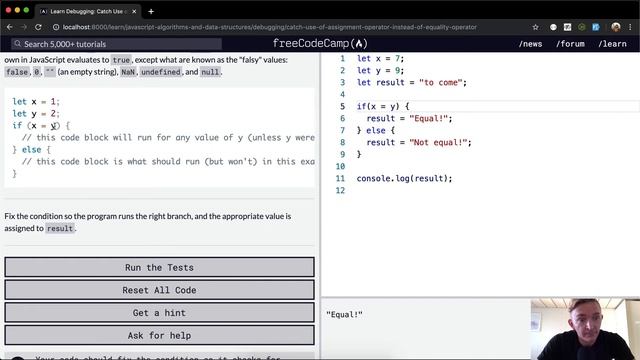Click editor line 1 'let x = 7;'

(380, 58)
